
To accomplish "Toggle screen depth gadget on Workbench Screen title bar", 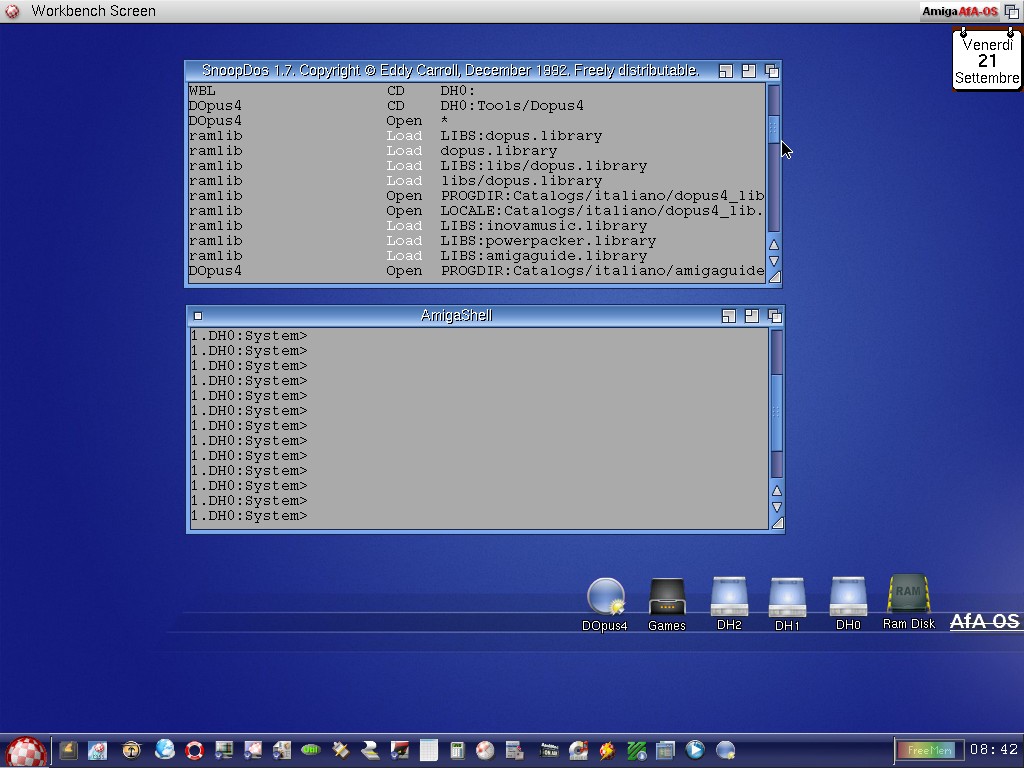I will pyautogui.click(x=1012, y=11).
